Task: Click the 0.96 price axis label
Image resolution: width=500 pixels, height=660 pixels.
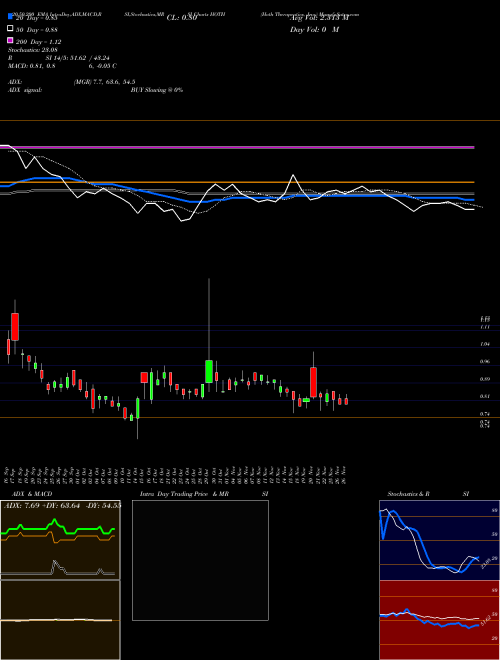Action: (x=485, y=362)
